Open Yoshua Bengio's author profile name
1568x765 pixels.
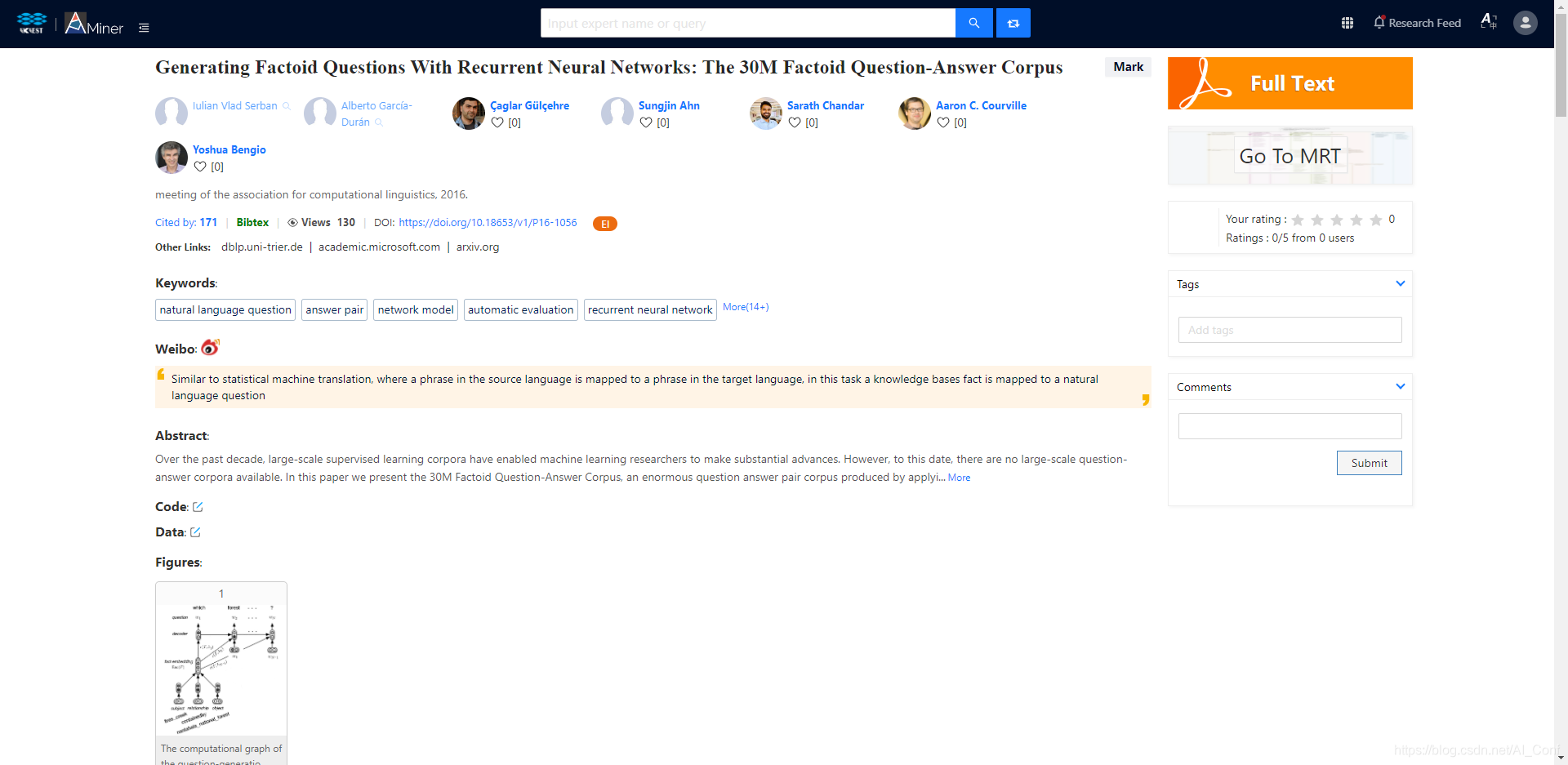pos(229,150)
